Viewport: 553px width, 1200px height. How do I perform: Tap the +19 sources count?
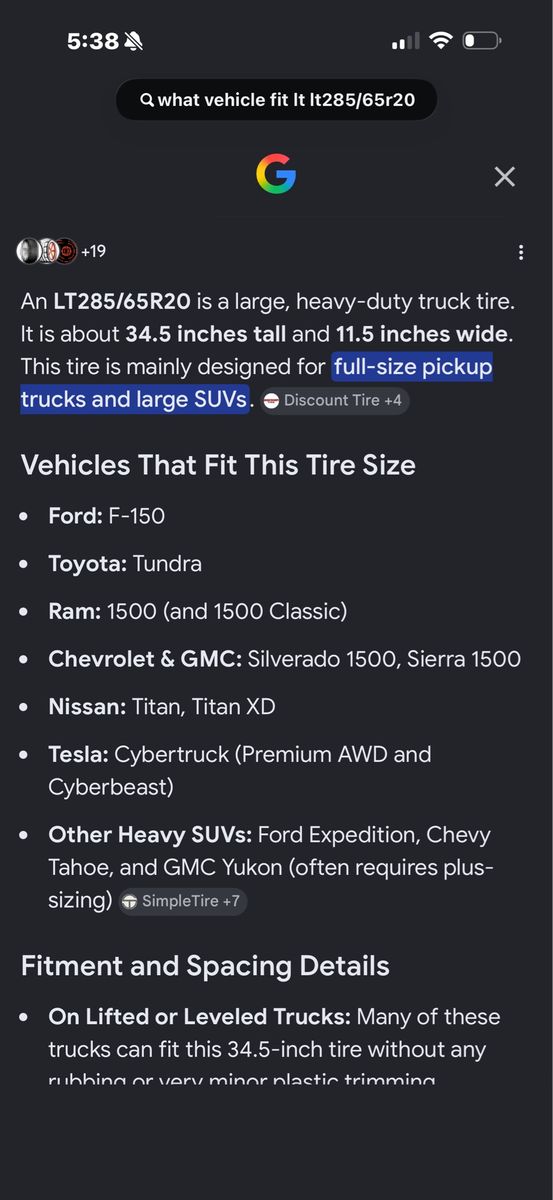pyautogui.click(x=93, y=251)
